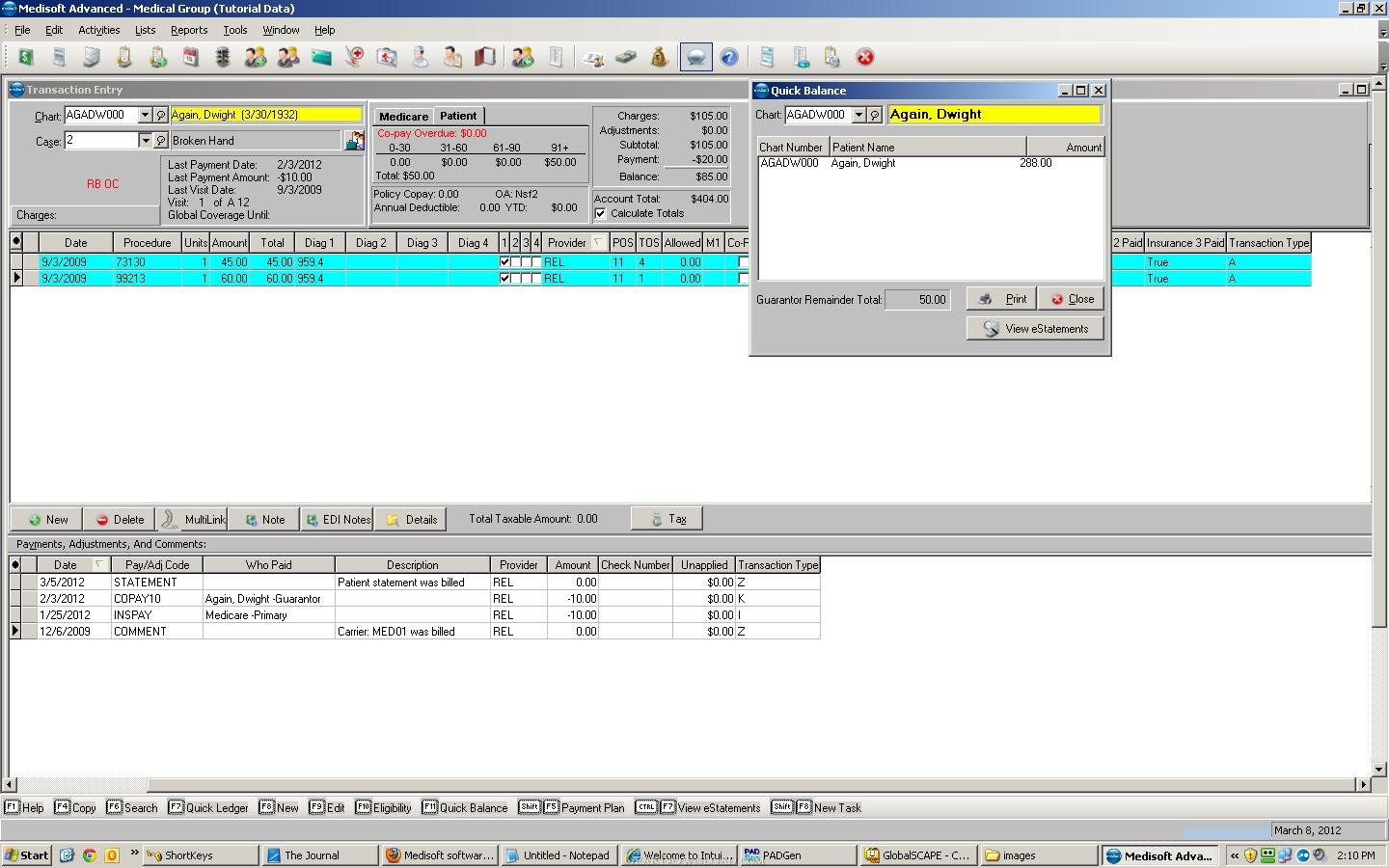
Task: Click the EDI Notes button
Action: pos(338,519)
